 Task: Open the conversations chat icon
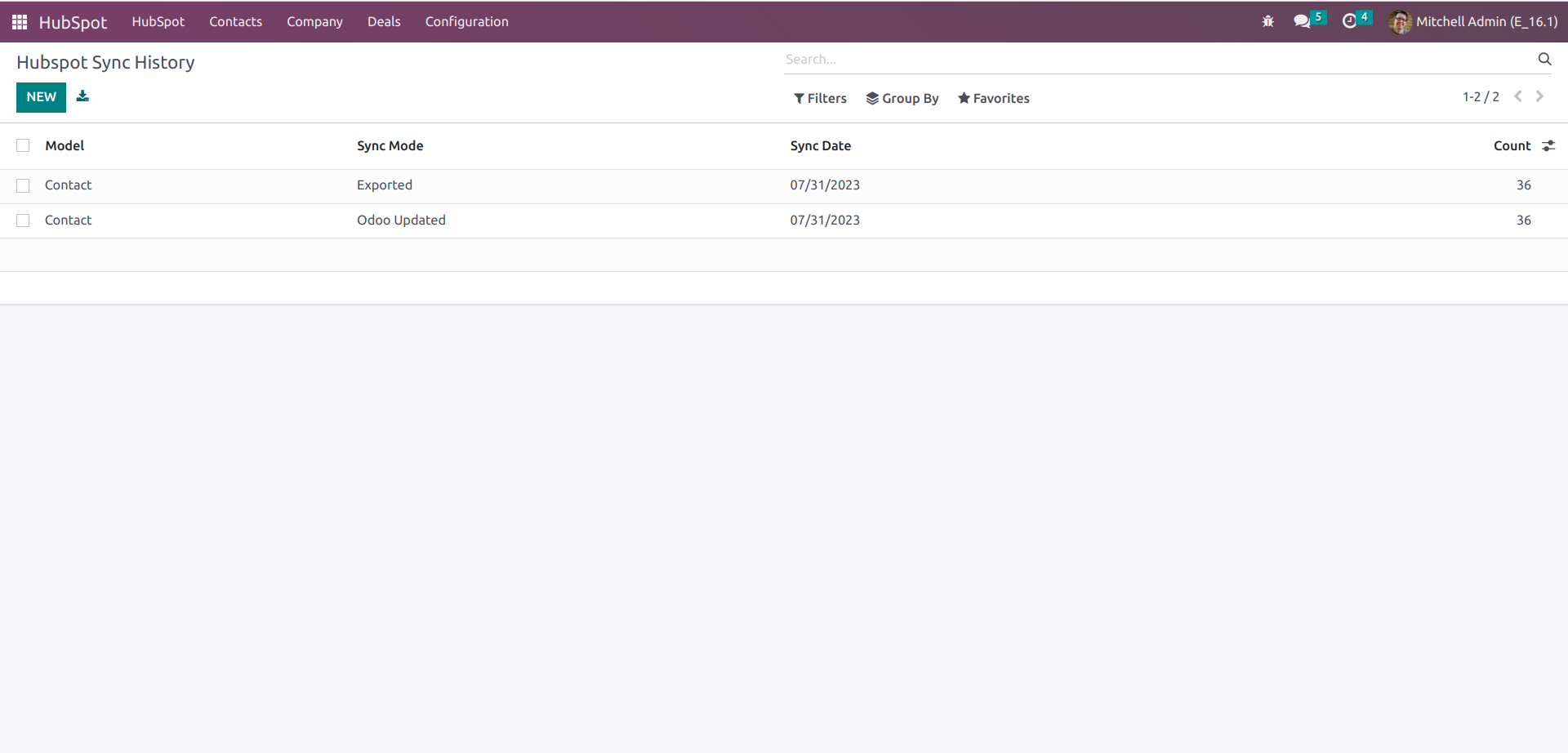click(x=1302, y=21)
